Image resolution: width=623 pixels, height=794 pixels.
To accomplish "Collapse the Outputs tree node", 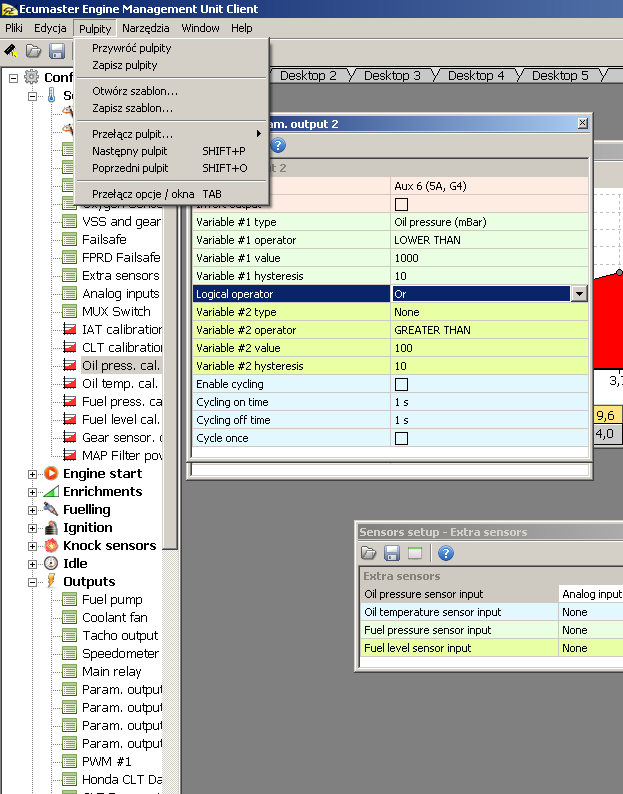I will (33, 582).
